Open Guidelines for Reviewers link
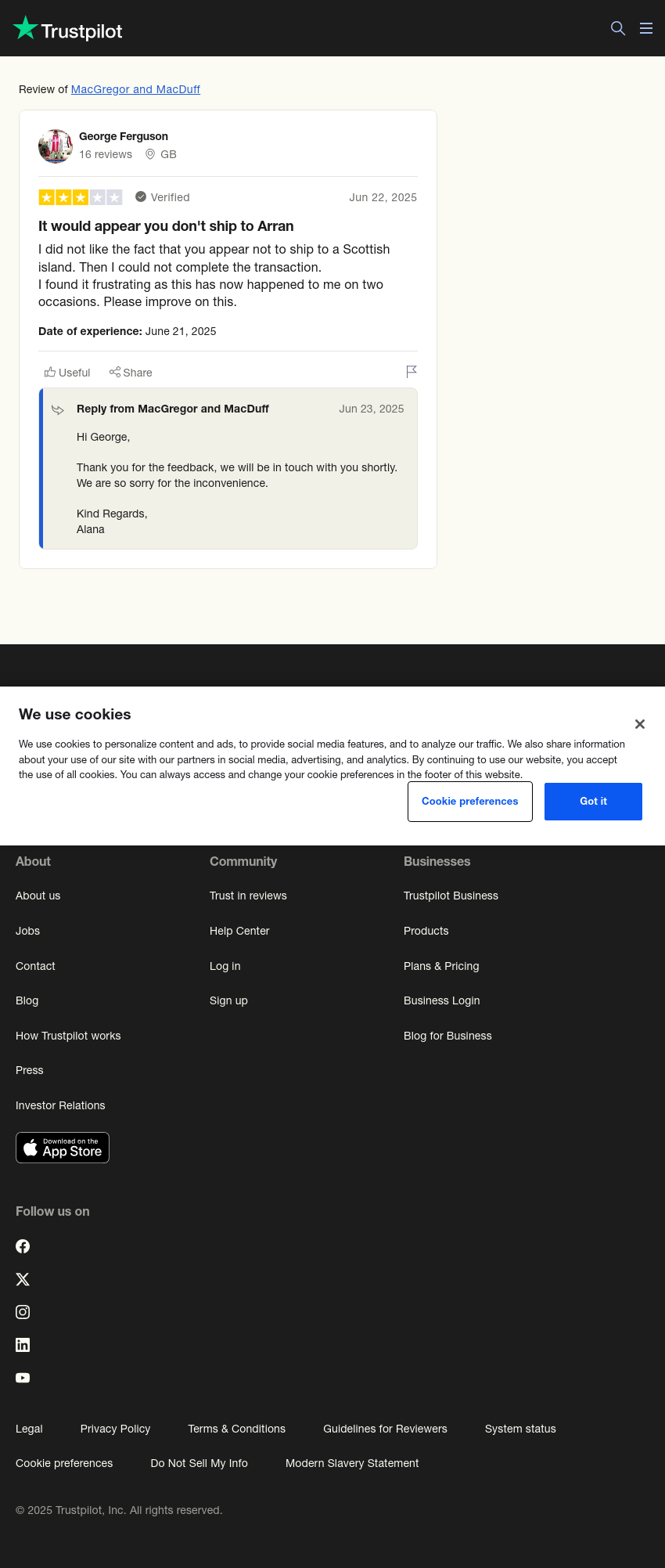The width and height of the screenshot is (665, 1568). (x=385, y=1429)
